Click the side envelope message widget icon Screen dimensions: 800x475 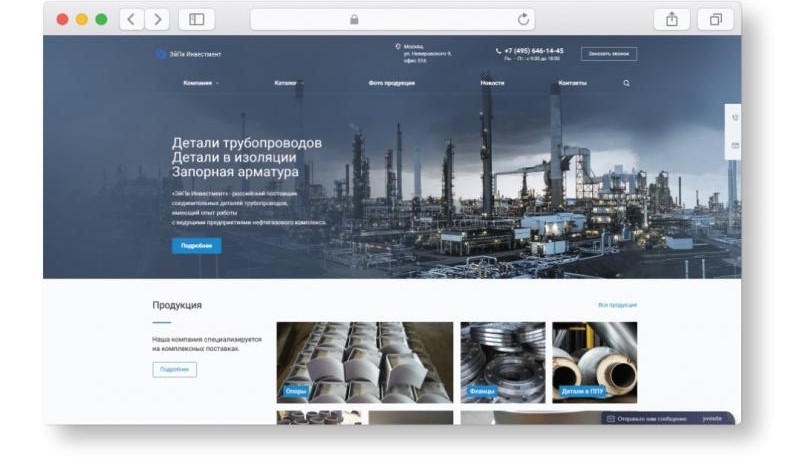click(x=735, y=146)
